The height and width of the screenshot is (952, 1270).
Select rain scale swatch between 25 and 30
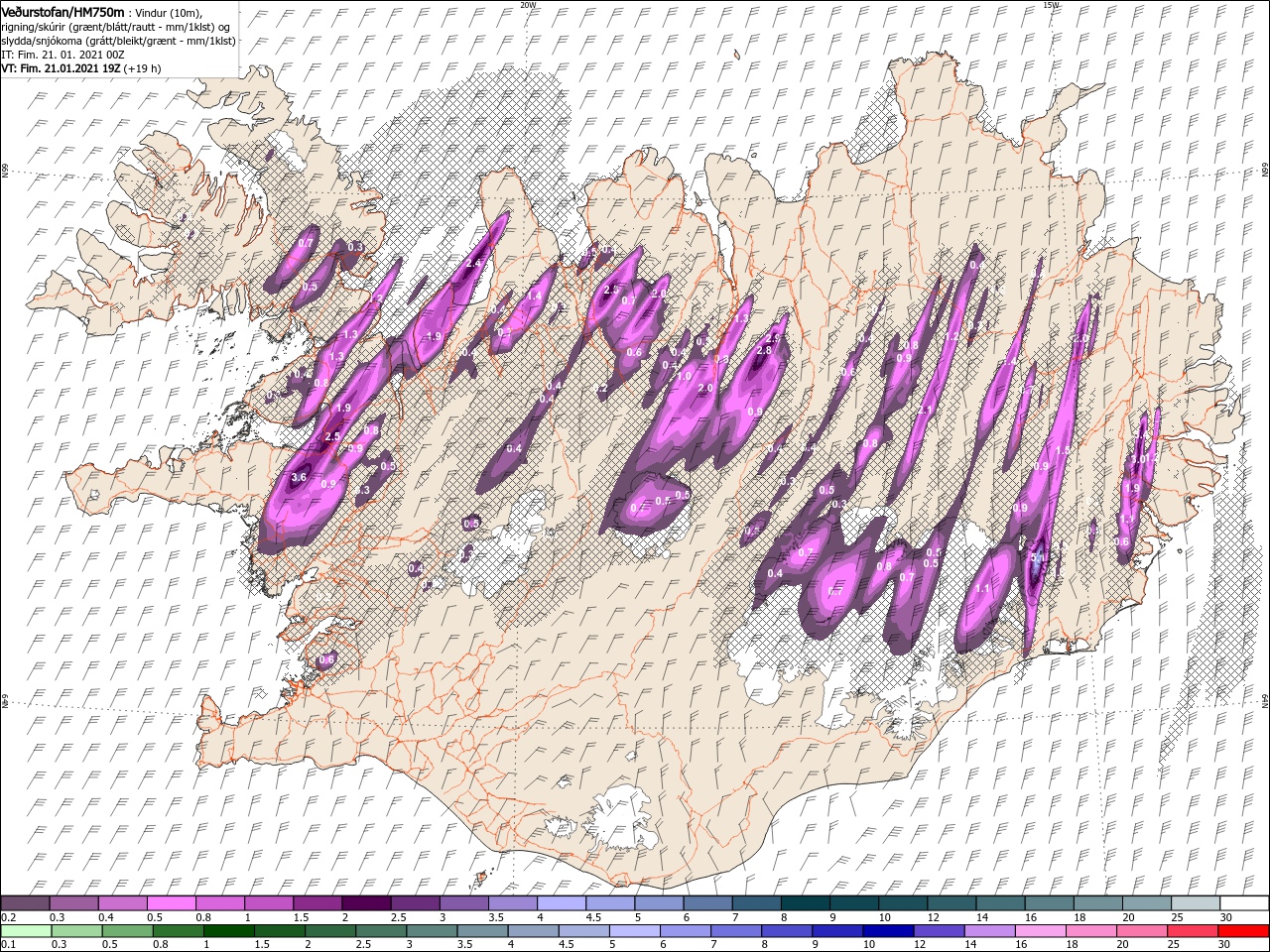point(1191,931)
